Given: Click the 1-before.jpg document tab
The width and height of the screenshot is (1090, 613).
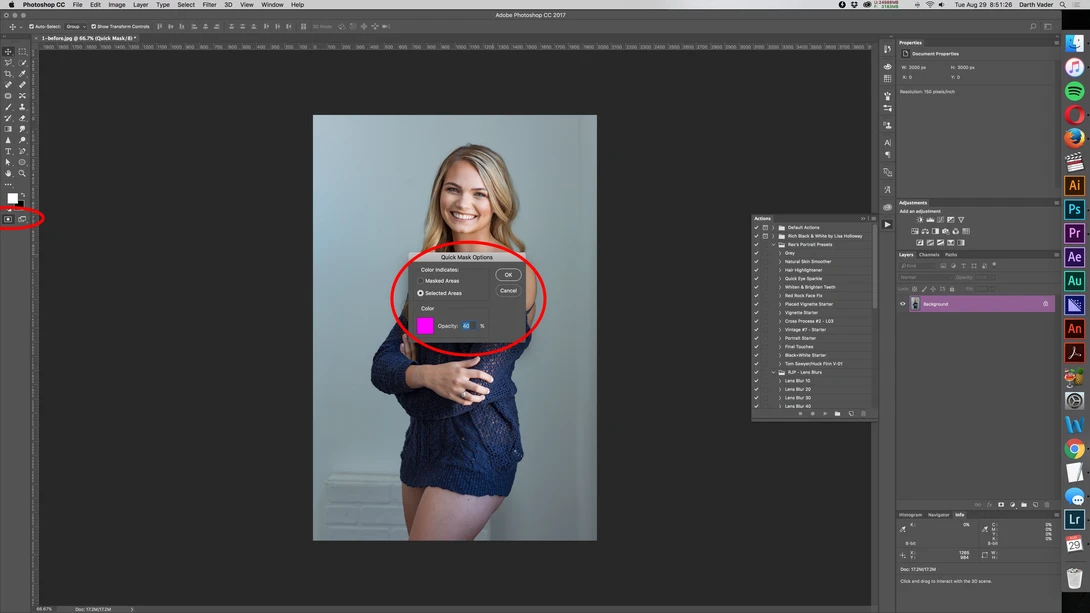Looking at the screenshot, I should [x=88, y=38].
